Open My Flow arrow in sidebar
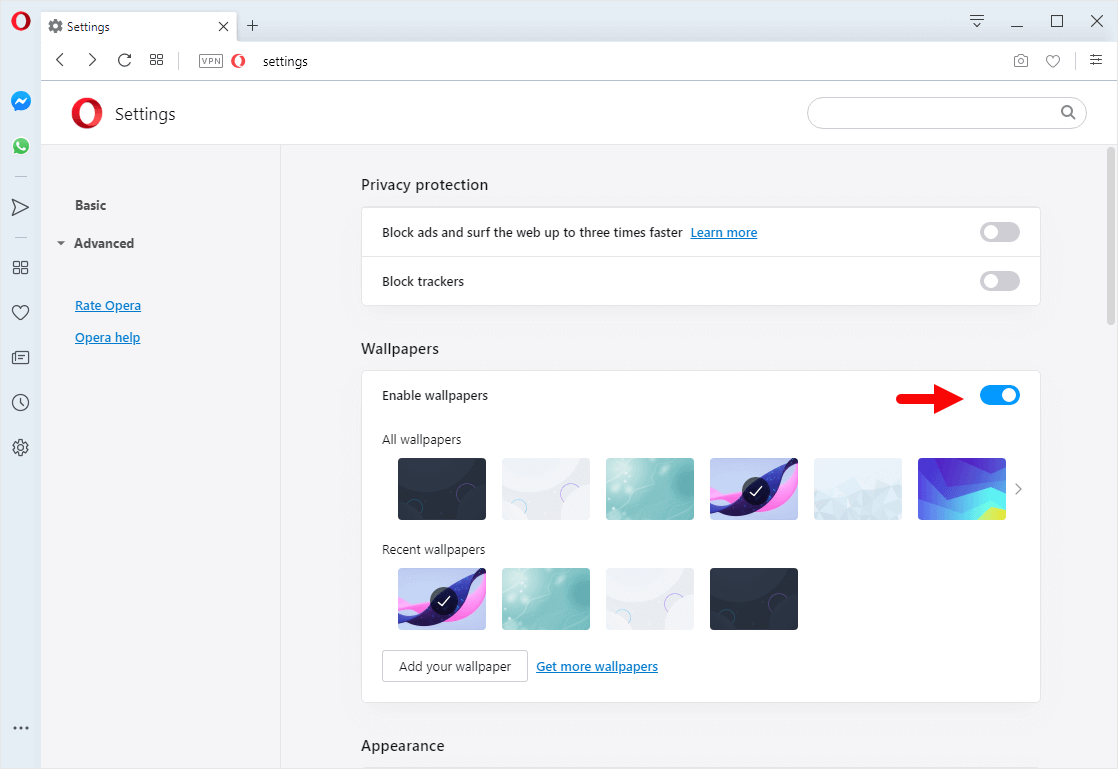Screen dimensions: 1118x769 tap(20, 207)
